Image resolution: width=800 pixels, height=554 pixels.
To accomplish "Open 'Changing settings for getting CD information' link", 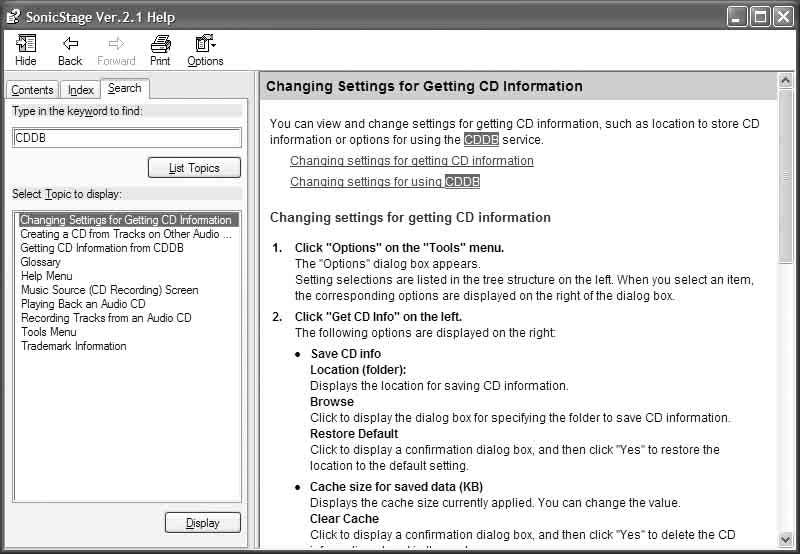I will (412, 161).
